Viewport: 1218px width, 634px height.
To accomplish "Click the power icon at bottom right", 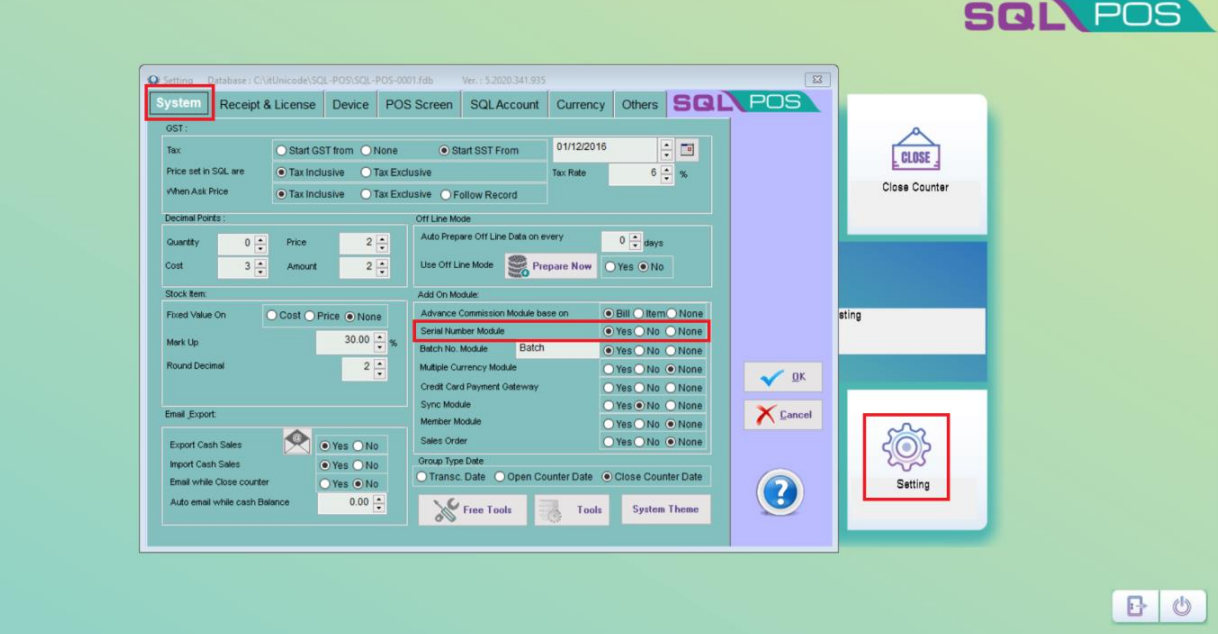I will point(1182,606).
